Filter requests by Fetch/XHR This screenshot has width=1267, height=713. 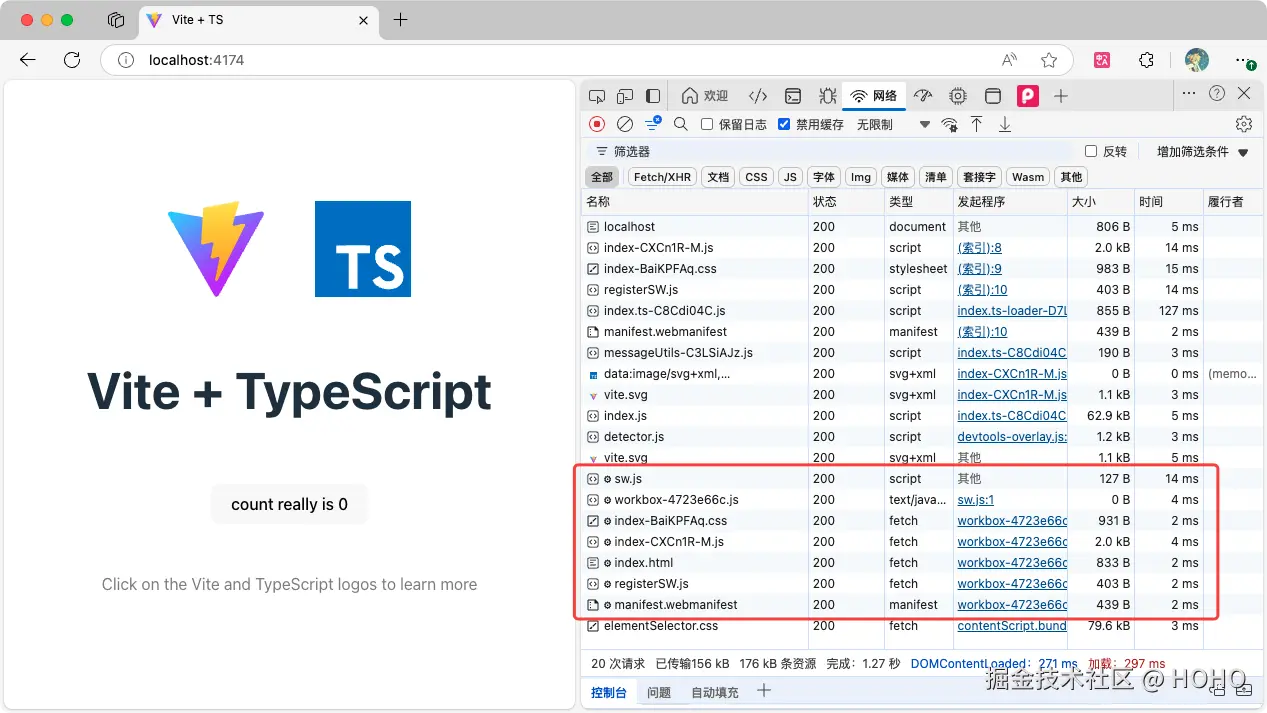[x=662, y=177]
